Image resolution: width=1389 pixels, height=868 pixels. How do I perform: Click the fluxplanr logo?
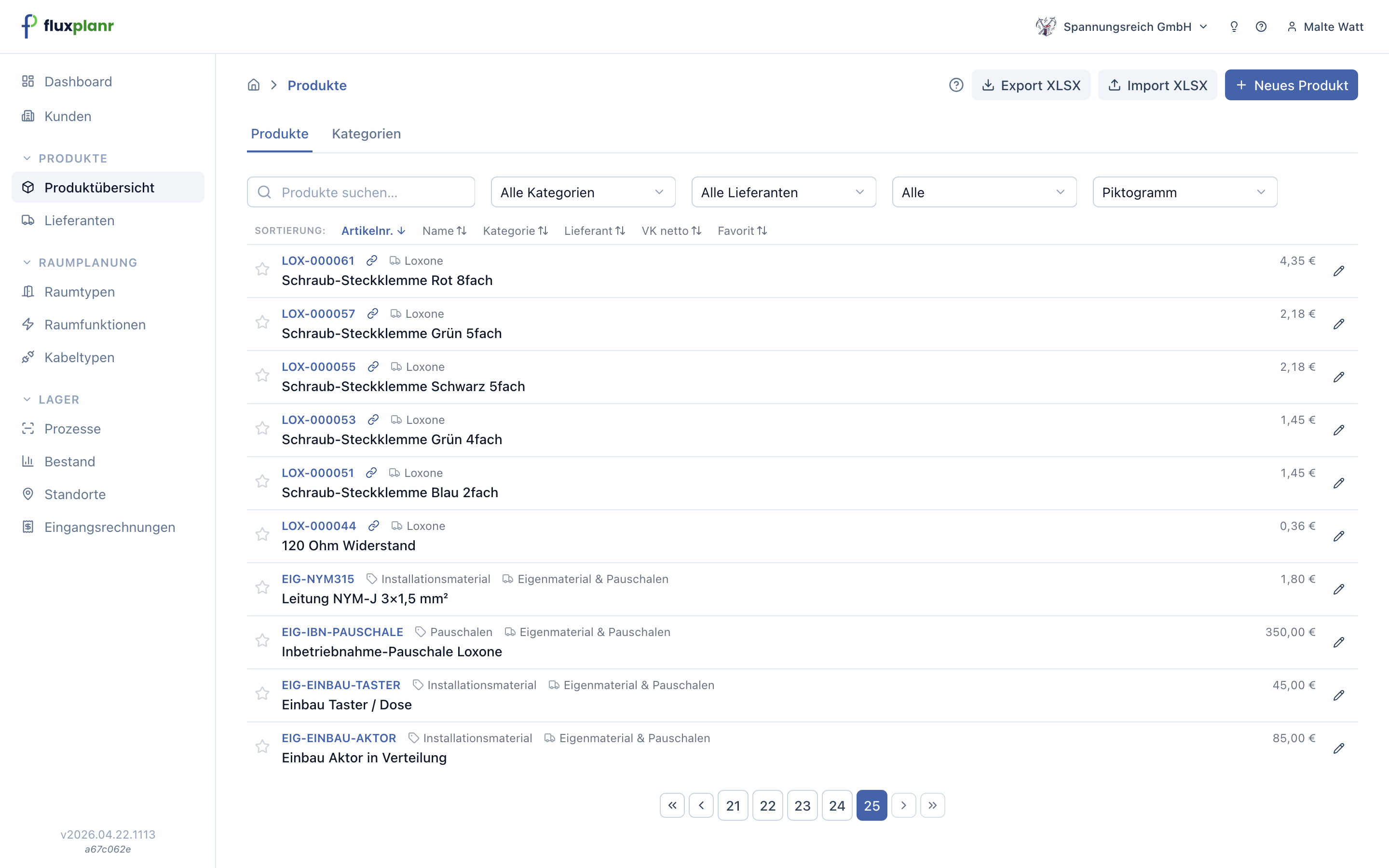tap(68, 26)
